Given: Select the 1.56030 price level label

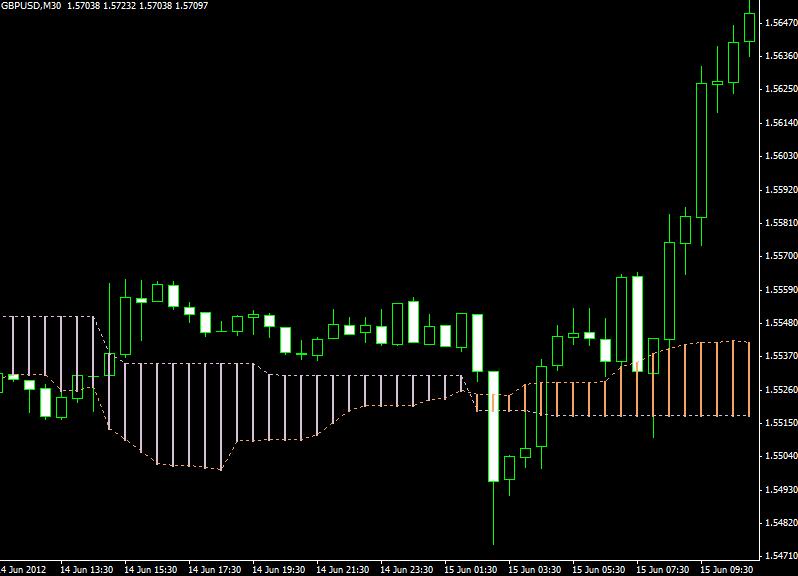Looking at the screenshot, I should (781, 156).
